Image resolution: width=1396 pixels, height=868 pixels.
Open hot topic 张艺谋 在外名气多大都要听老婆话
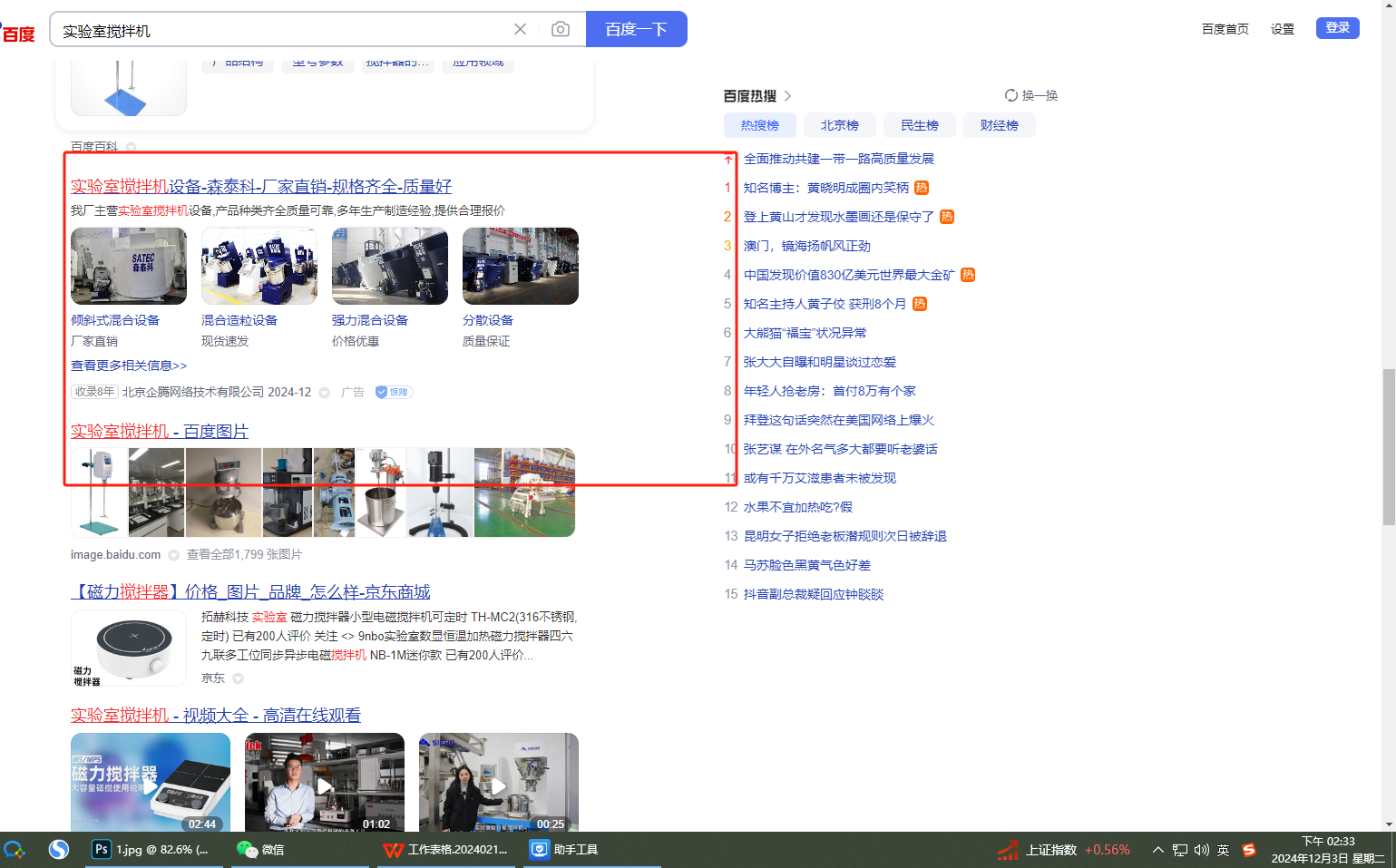[x=841, y=449]
